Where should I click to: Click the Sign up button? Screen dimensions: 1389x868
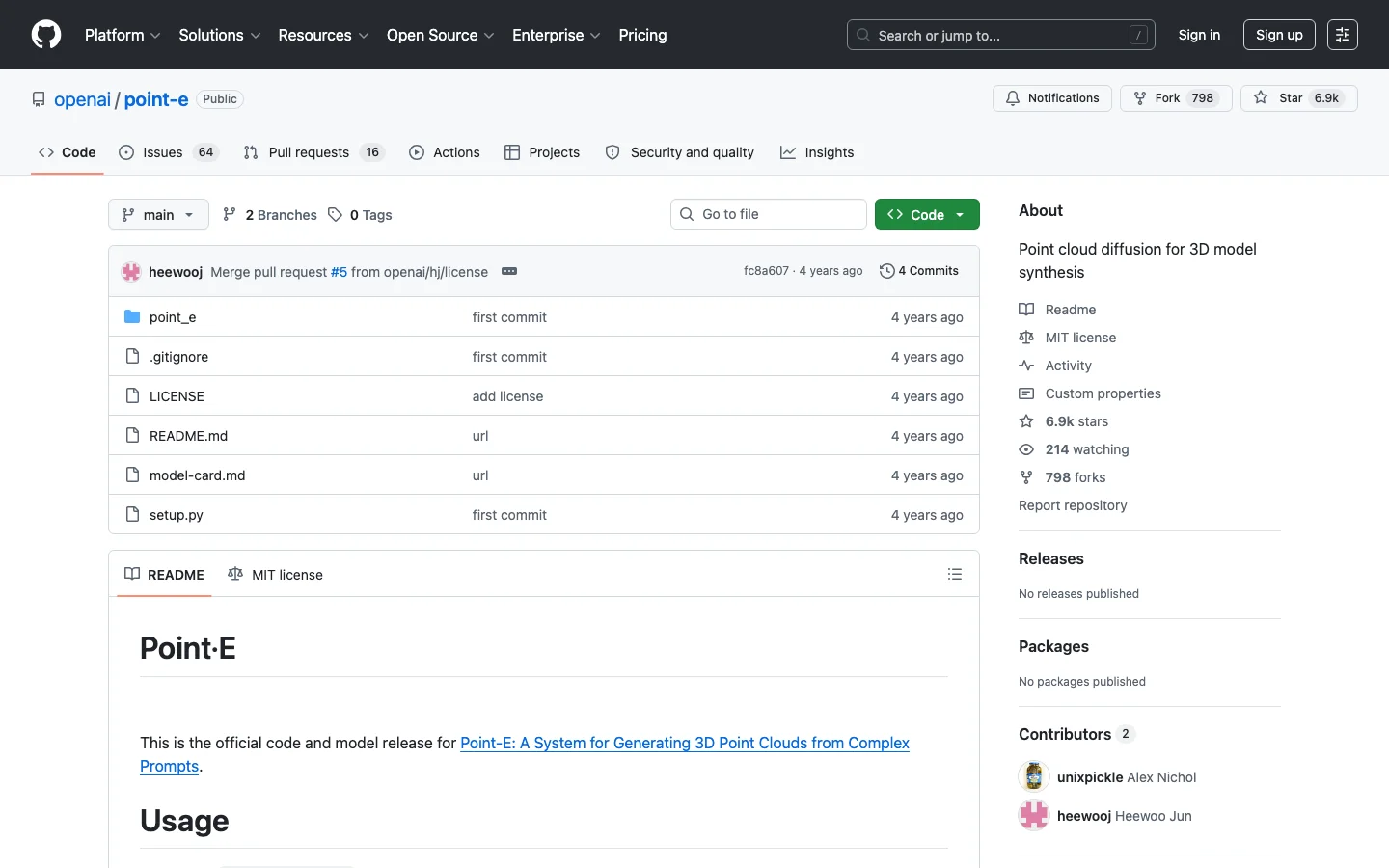pos(1279,35)
